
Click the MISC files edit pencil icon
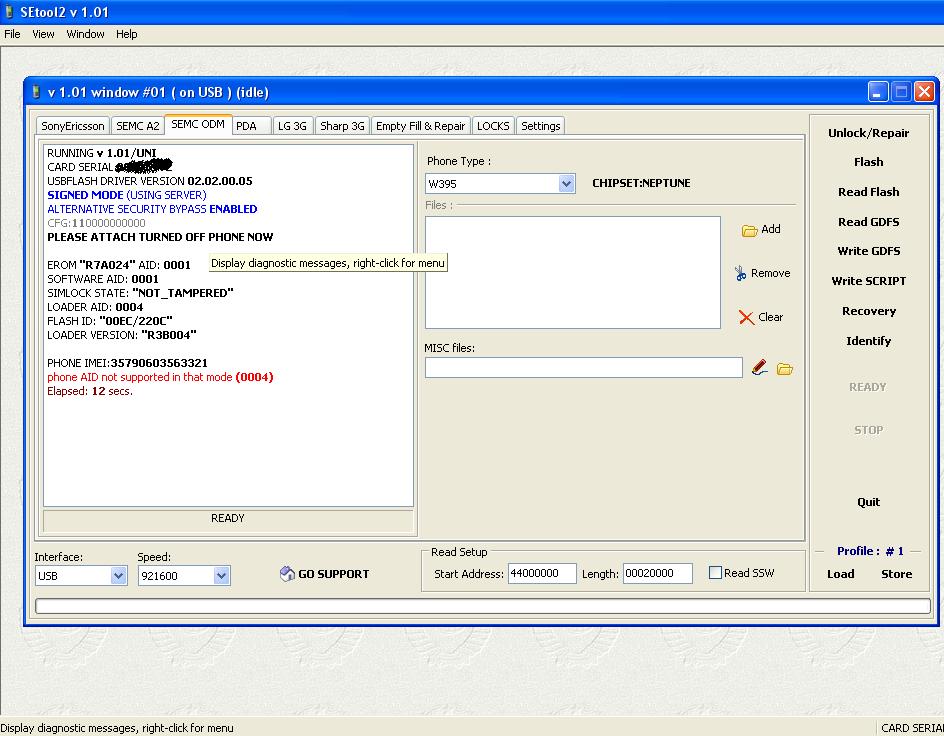(x=759, y=367)
